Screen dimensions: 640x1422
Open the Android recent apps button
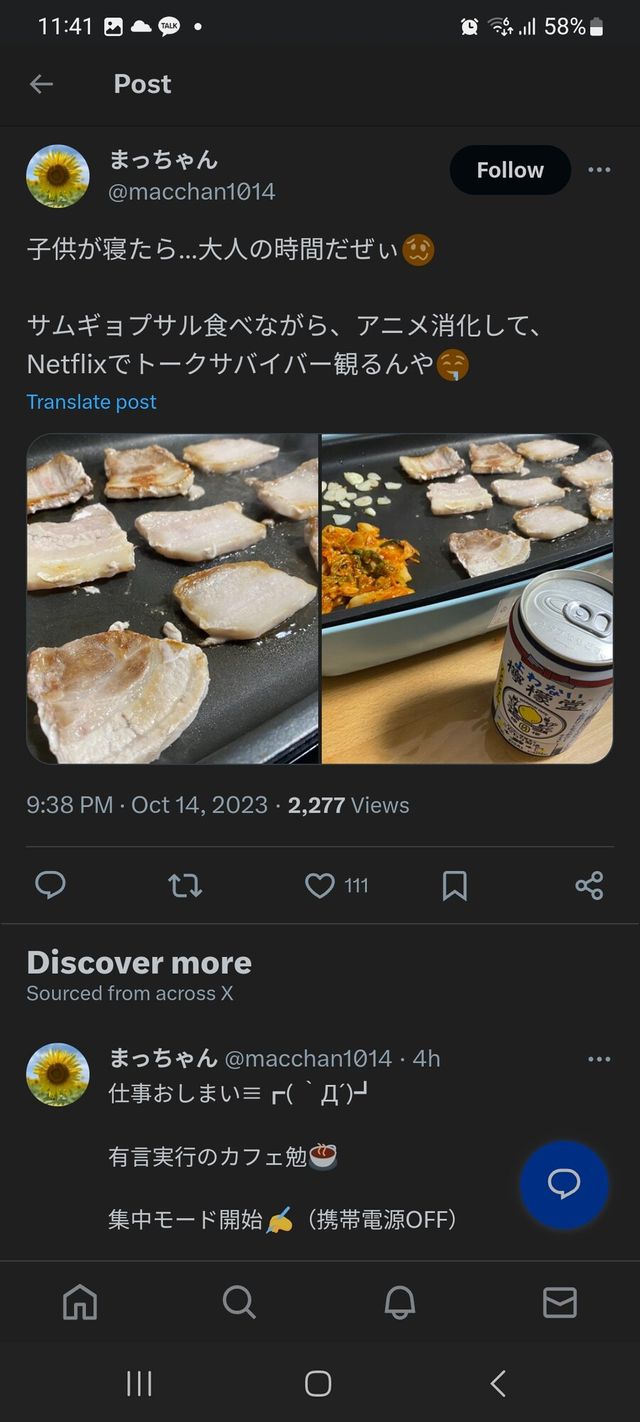click(139, 1384)
